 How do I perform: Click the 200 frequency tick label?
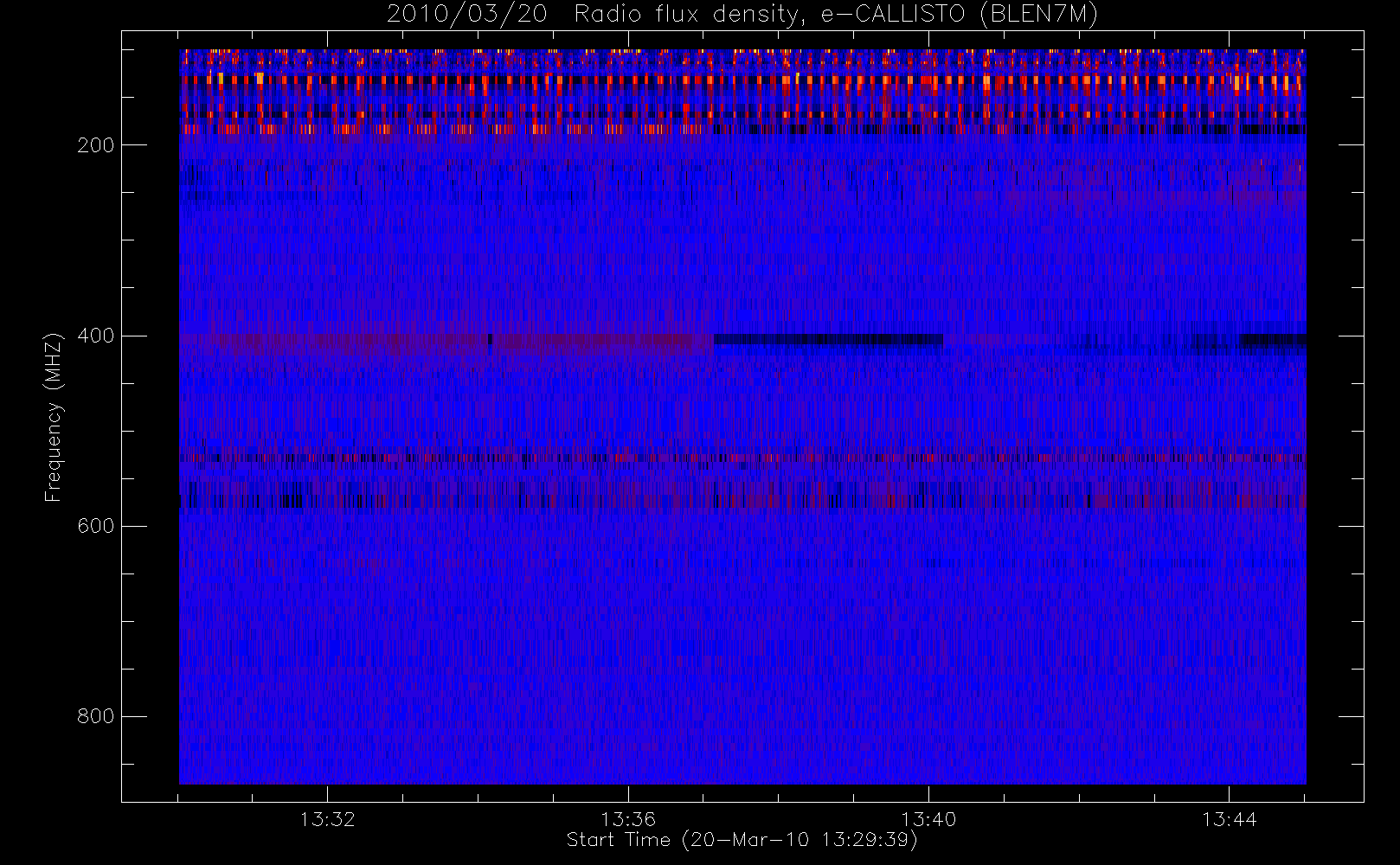[96, 145]
